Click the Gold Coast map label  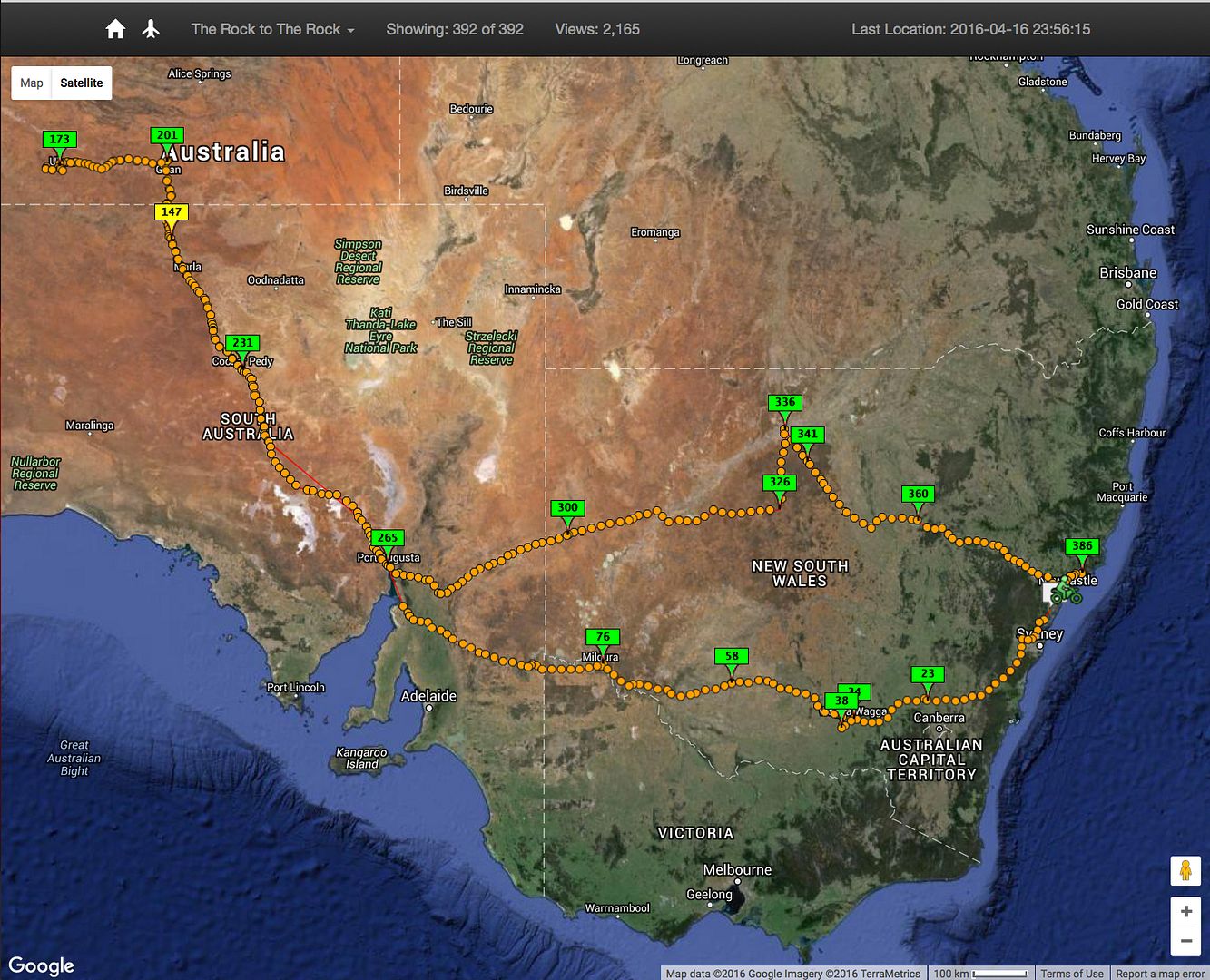(1147, 304)
